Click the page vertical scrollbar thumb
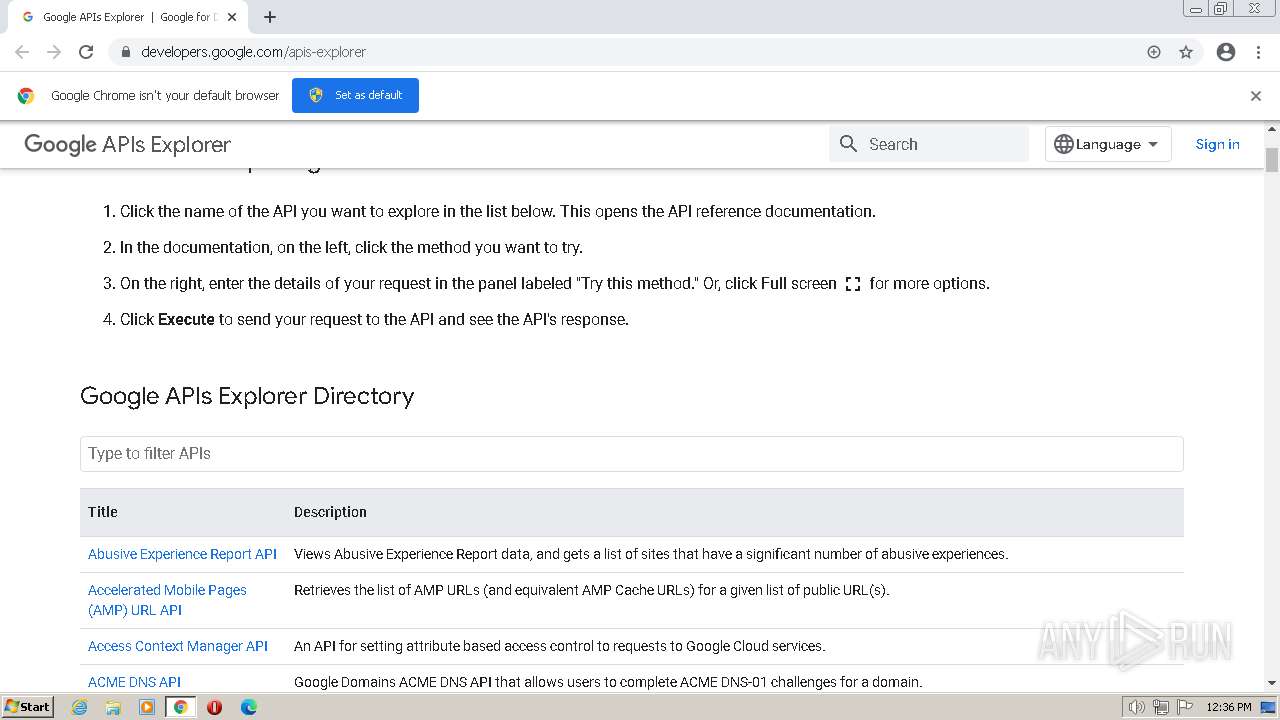This screenshot has height=720, width=1280. (x=1272, y=160)
